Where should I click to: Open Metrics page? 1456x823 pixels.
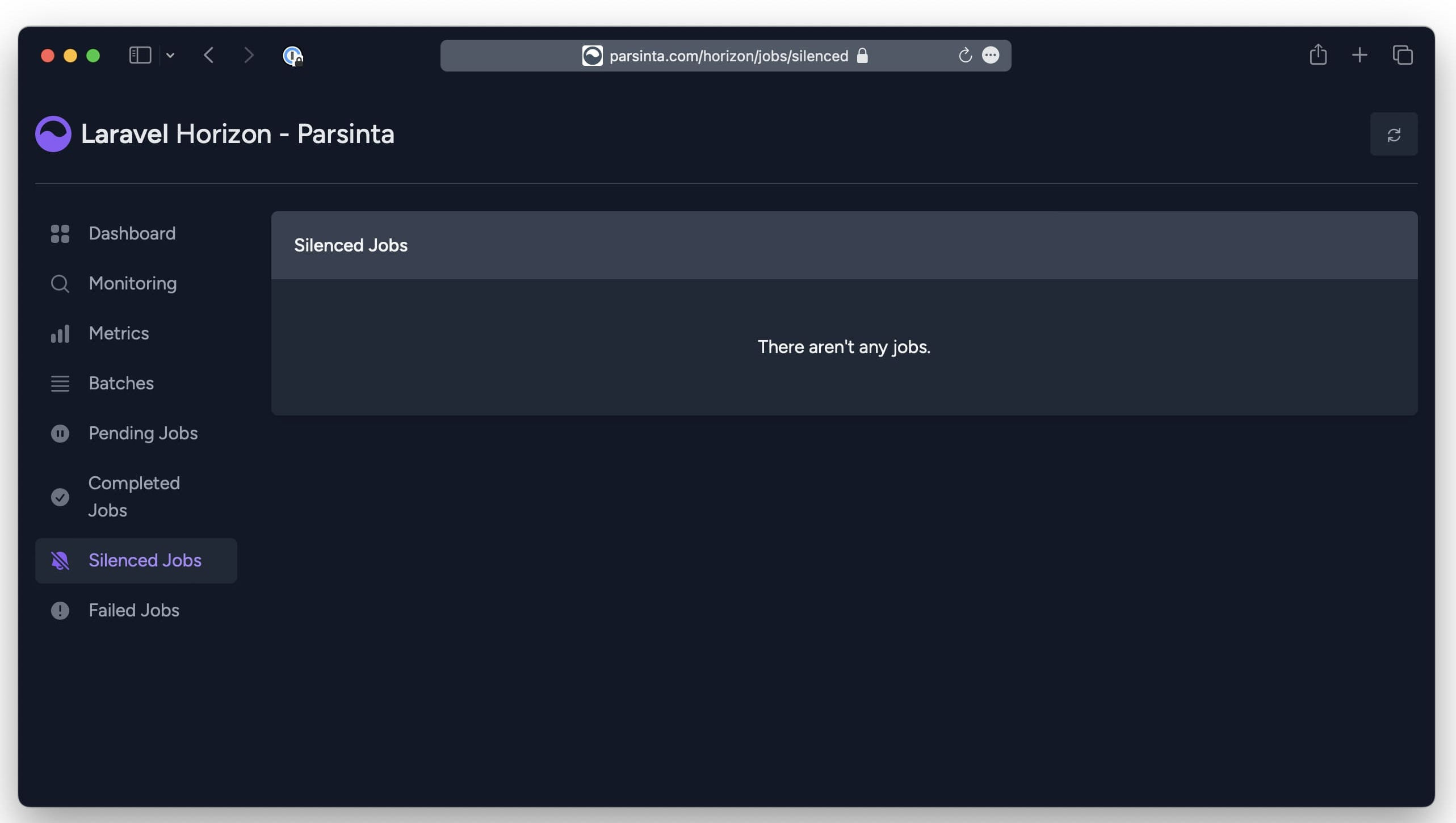tap(136, 333)
